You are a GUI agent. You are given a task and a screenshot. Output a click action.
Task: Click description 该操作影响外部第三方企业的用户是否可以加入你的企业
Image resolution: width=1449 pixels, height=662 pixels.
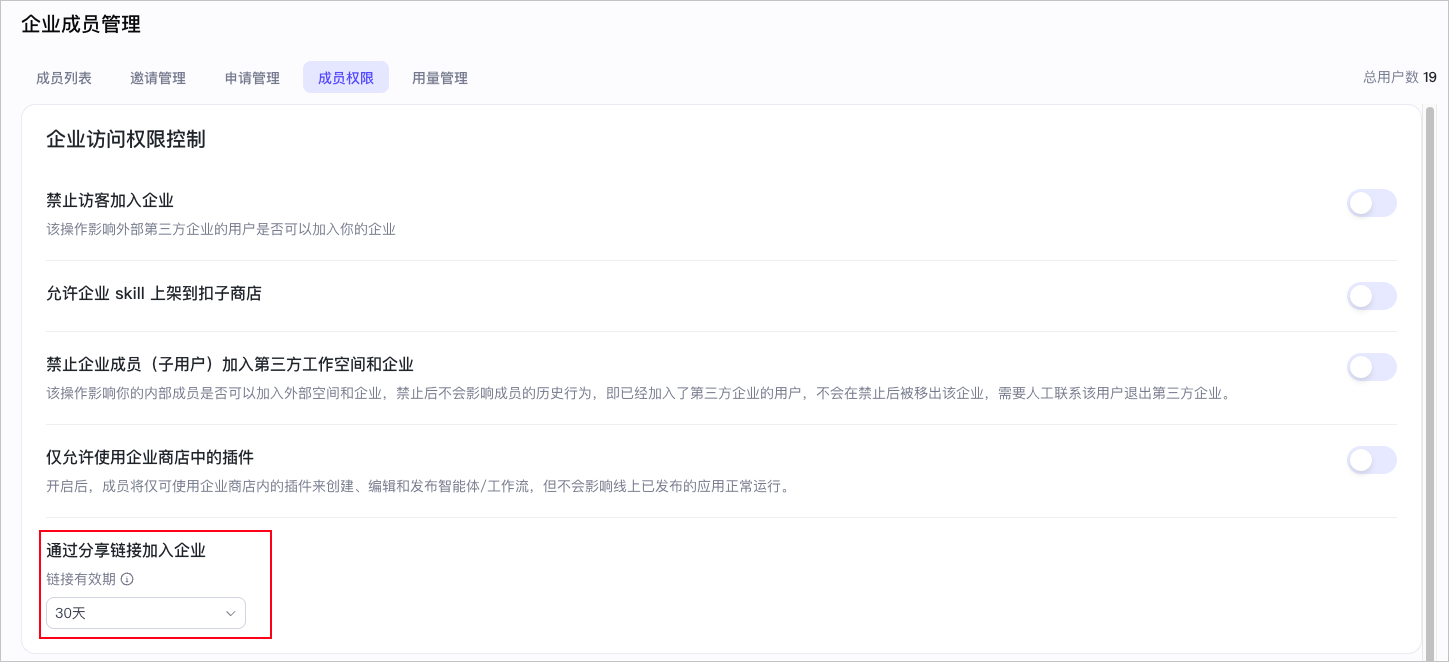(x=221, y=229)
